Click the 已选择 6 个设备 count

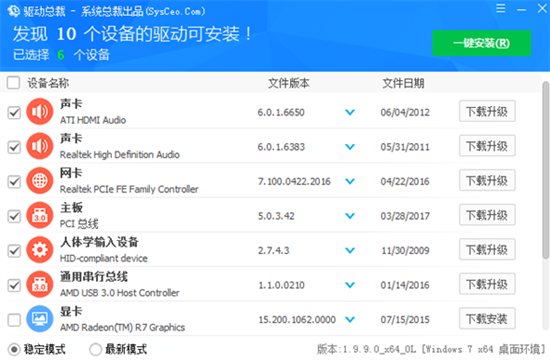pos(61,55)
